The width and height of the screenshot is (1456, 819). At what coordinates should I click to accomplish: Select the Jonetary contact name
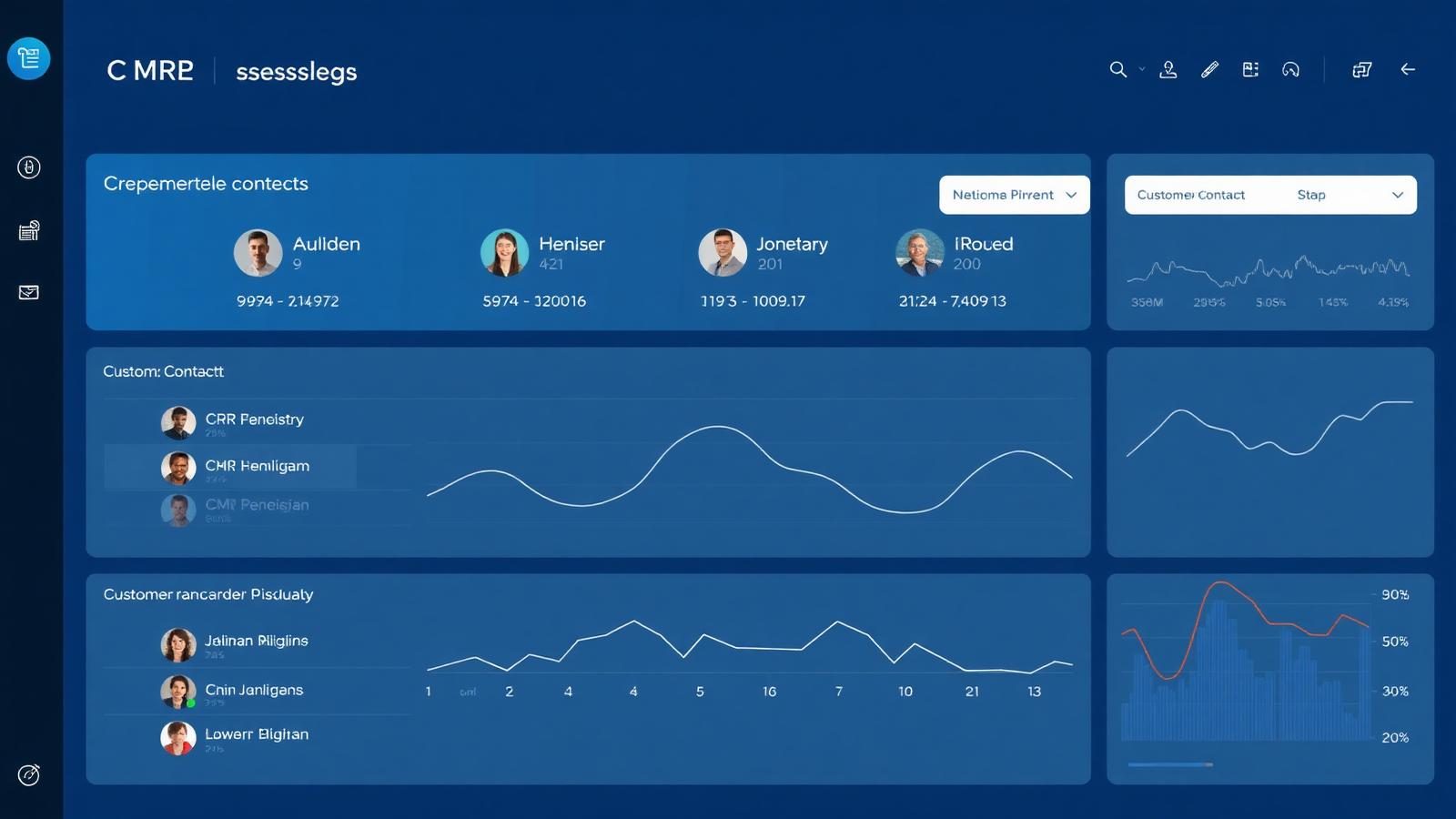point(792,244)
